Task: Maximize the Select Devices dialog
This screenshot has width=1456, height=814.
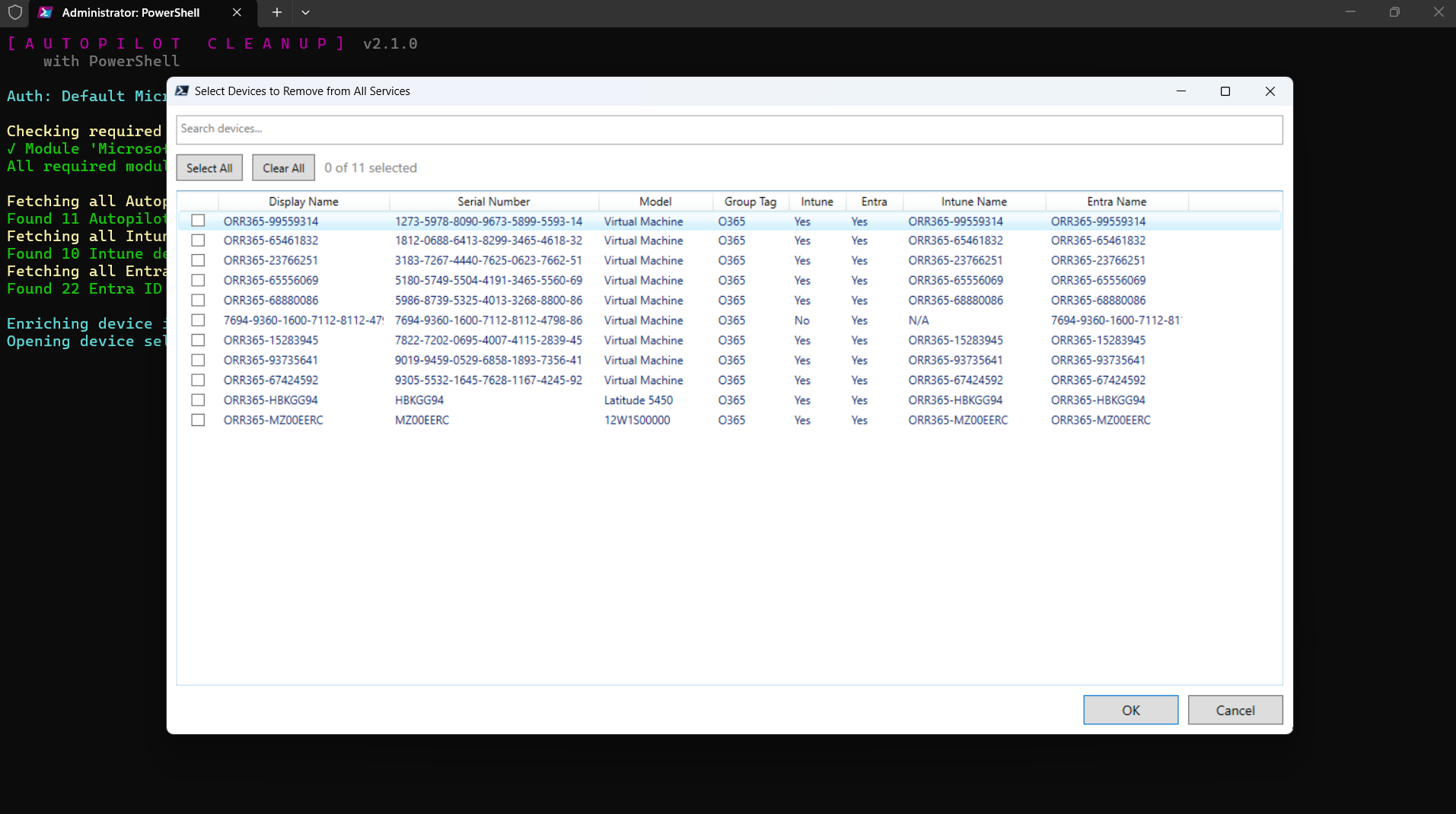Action: [x=1225, y=91]
